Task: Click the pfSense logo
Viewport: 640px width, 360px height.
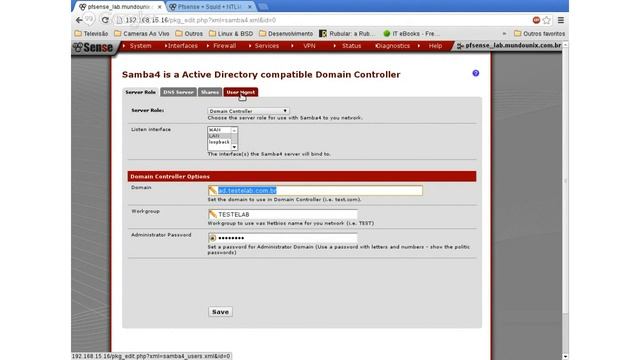Action: [x=93, y=47]
